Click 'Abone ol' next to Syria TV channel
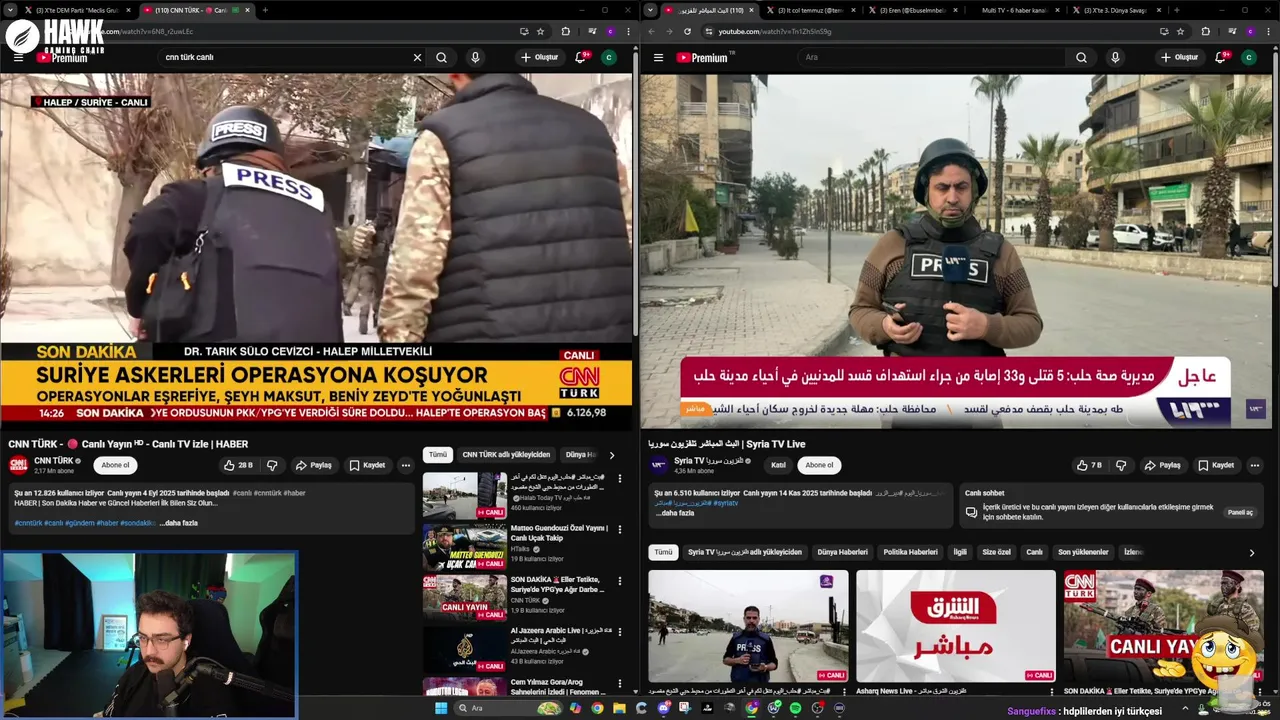This screenshot has width=1280, height=720. 819,465
